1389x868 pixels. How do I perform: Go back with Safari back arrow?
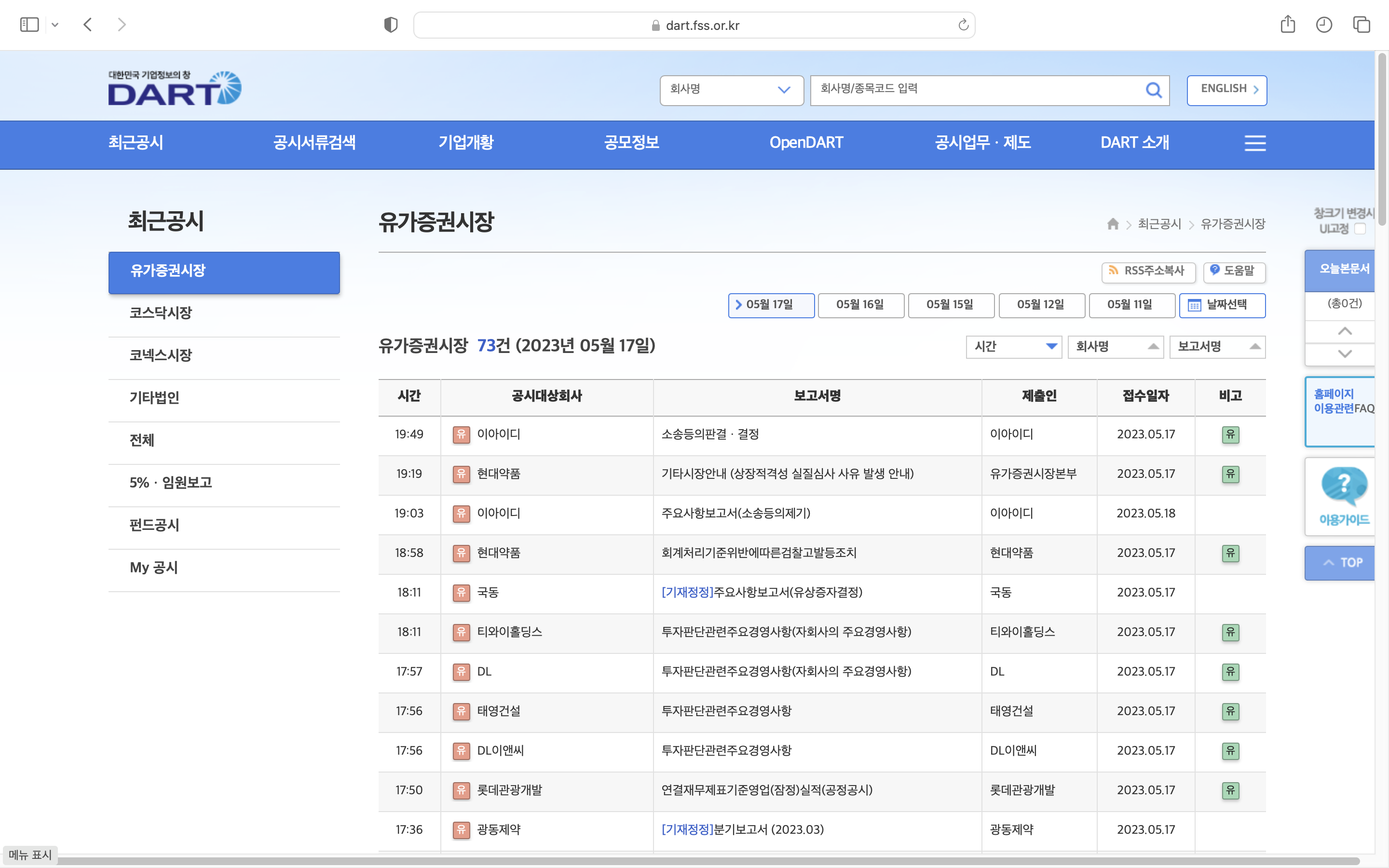[x=88, y=25]
